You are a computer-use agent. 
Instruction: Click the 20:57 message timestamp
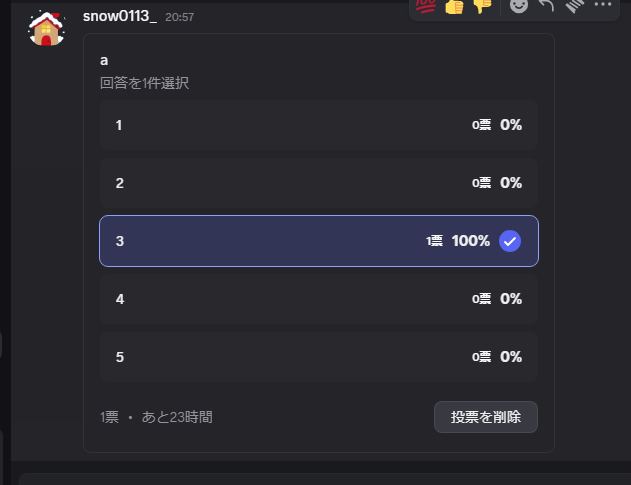click(x=179, y=17)
